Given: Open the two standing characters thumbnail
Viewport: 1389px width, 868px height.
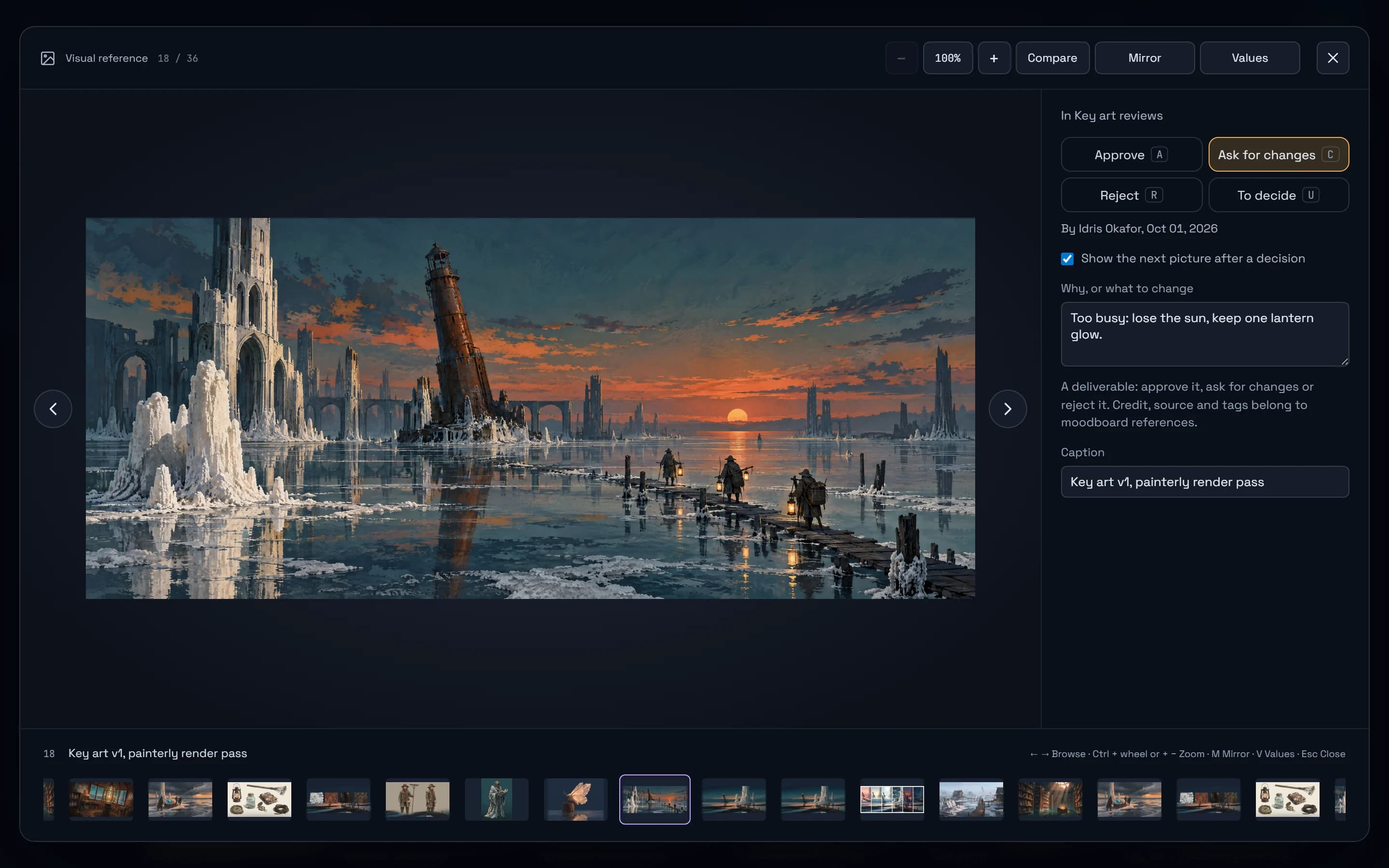Looking at the screenshot, I should 417,799.
